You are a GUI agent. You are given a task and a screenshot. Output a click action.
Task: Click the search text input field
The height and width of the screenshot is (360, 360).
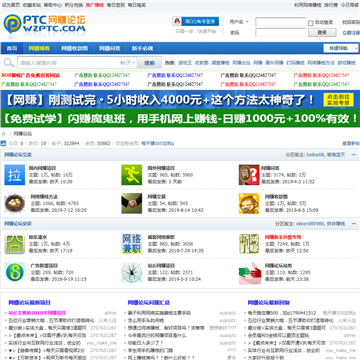[x=68, y=63]
